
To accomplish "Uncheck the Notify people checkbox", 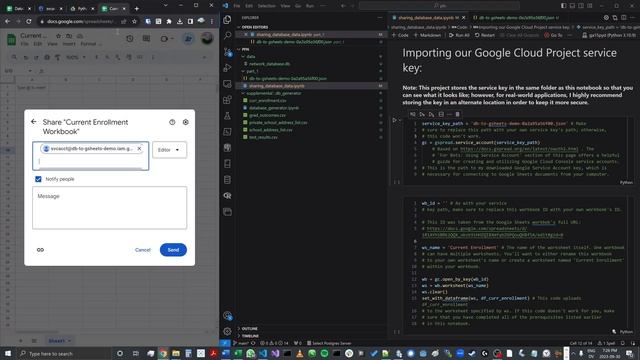I will point(38,179).
